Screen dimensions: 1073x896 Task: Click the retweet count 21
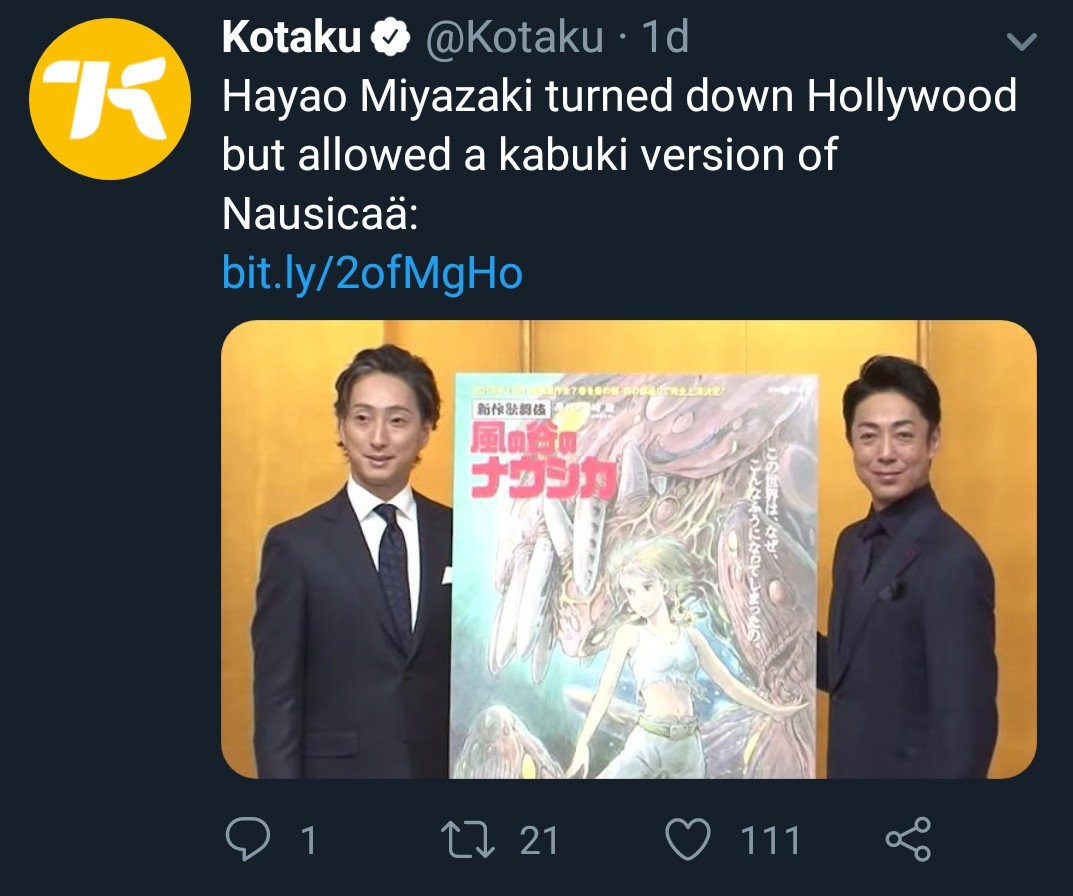click(539, 840)
